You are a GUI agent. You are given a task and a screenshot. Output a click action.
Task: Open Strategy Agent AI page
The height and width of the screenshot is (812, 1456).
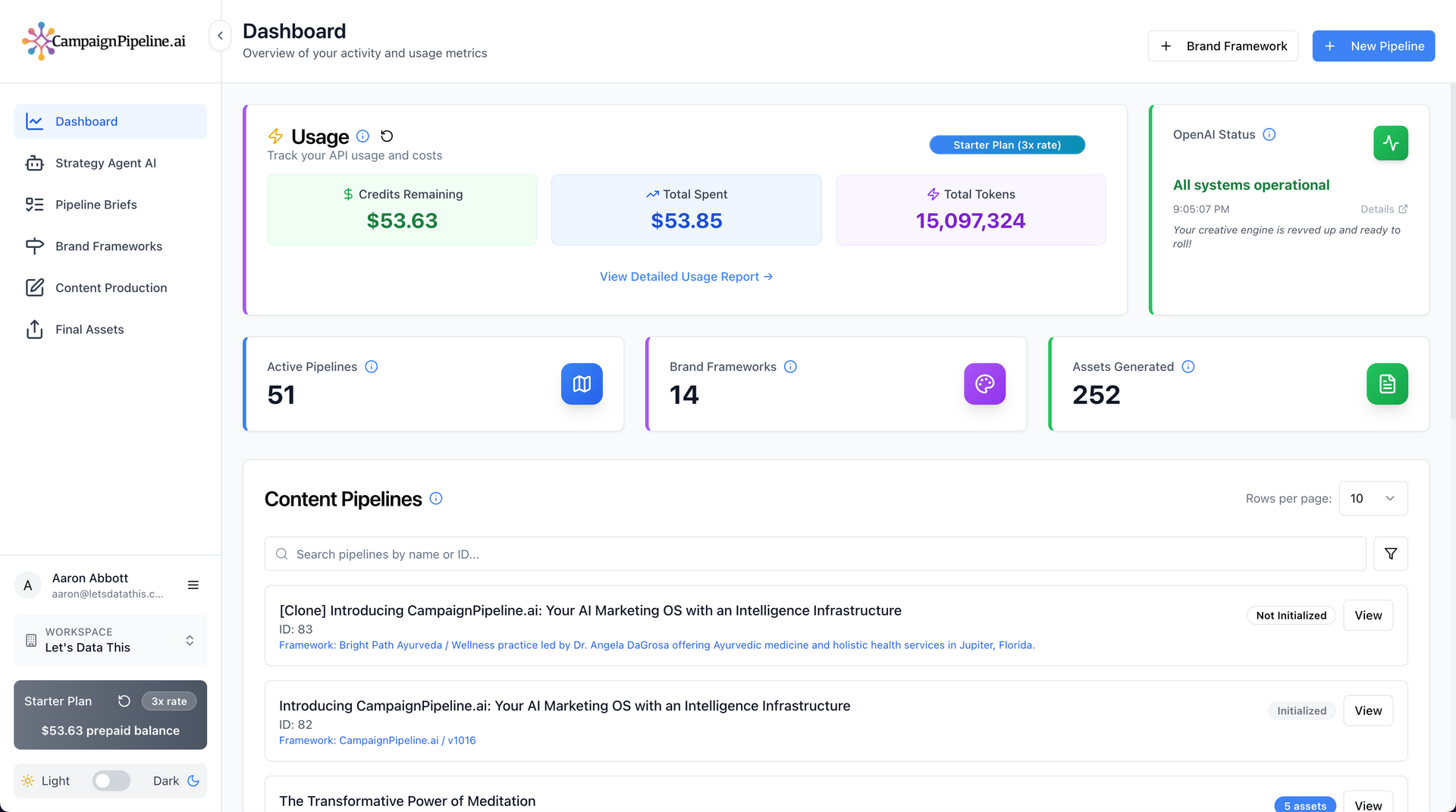pos(110,163)
